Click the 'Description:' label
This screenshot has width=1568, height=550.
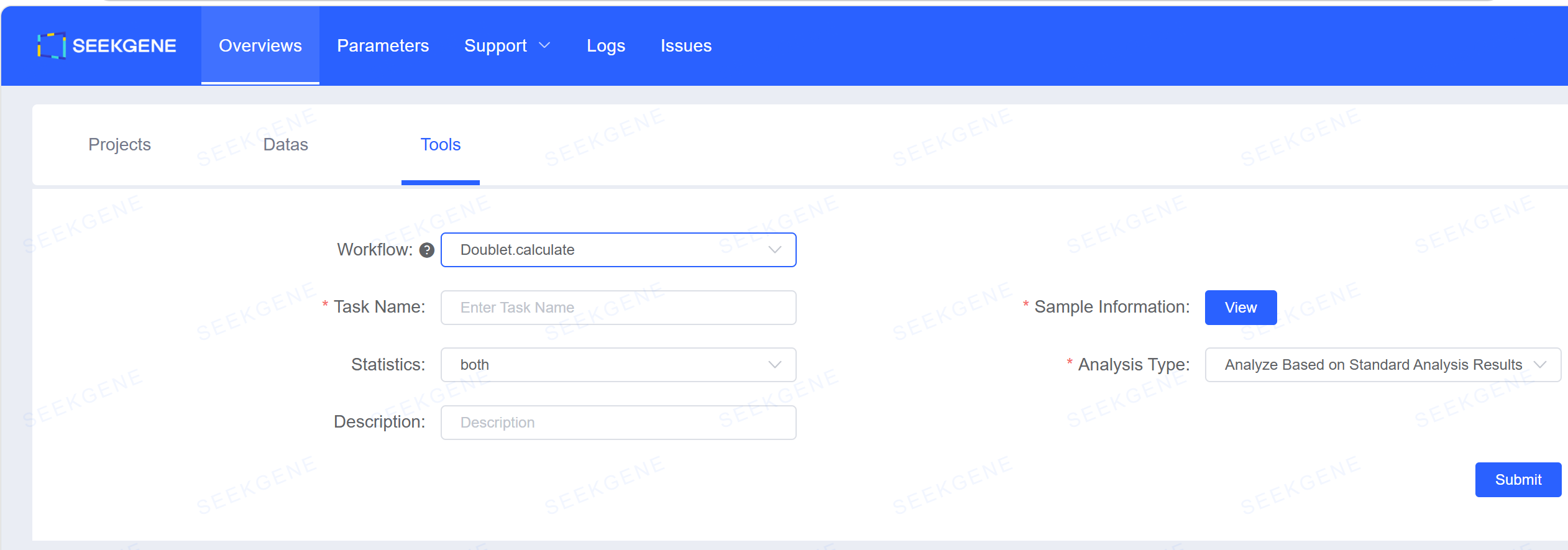[380, 422]
